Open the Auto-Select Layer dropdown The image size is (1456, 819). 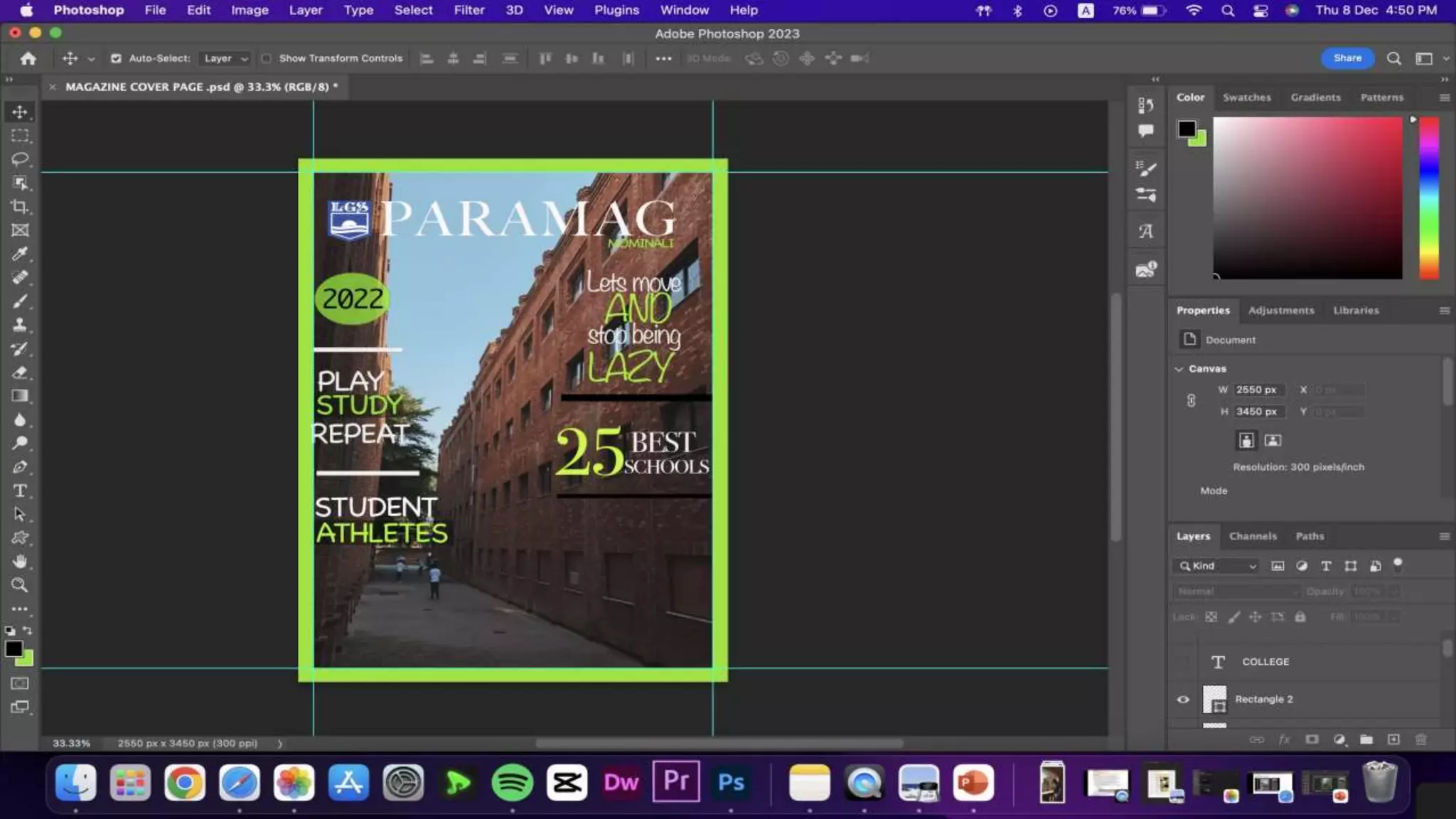coord(225,58)
